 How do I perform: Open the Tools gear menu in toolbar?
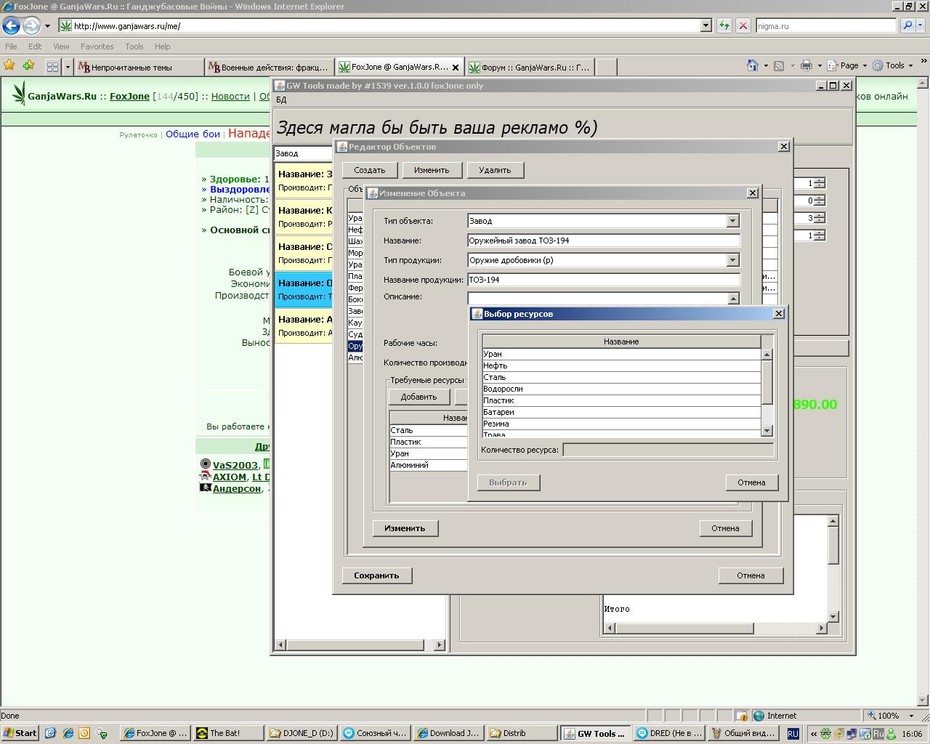(892, 65)
